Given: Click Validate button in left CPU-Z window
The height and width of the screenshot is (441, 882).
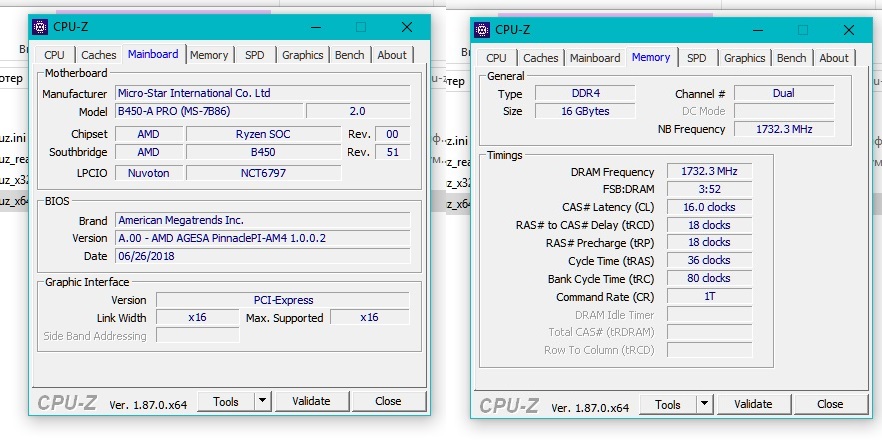Looking at the screenshot, I should click(x=311, y=402).
